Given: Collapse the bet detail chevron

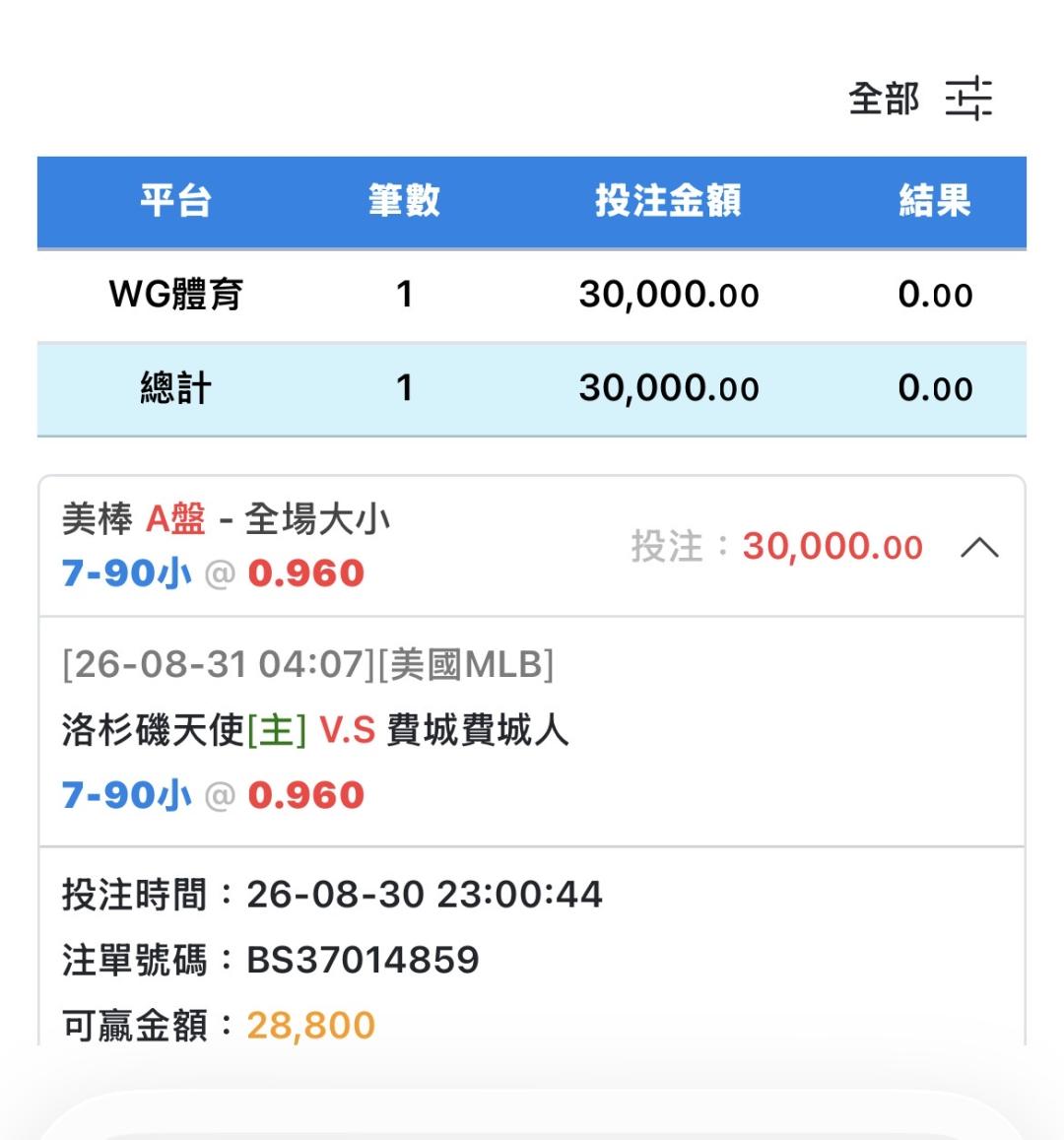Looking at the screenshot, I should coord(979,547).
